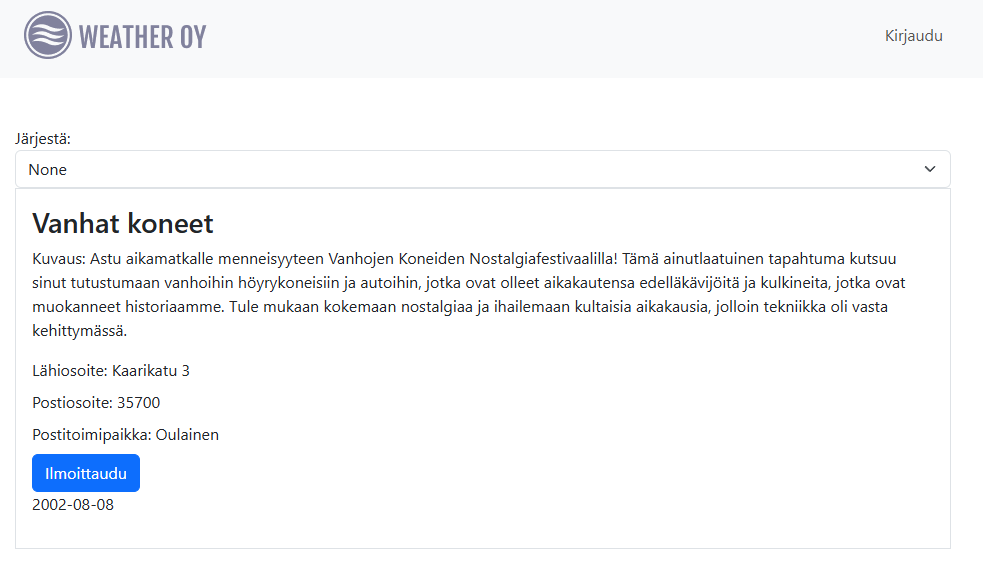The image size is (983, 561).
Task: Open the Kirjaudu login link
Action: (913, 36)
